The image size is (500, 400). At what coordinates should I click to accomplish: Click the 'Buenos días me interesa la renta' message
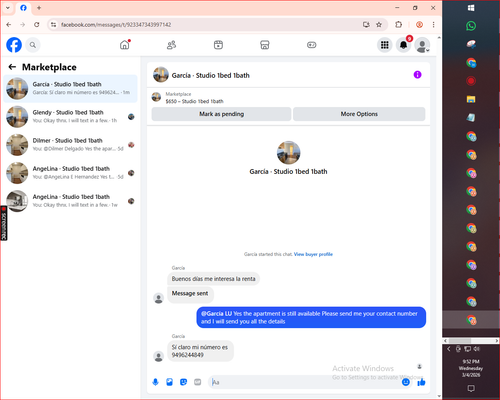coord(213,279)
